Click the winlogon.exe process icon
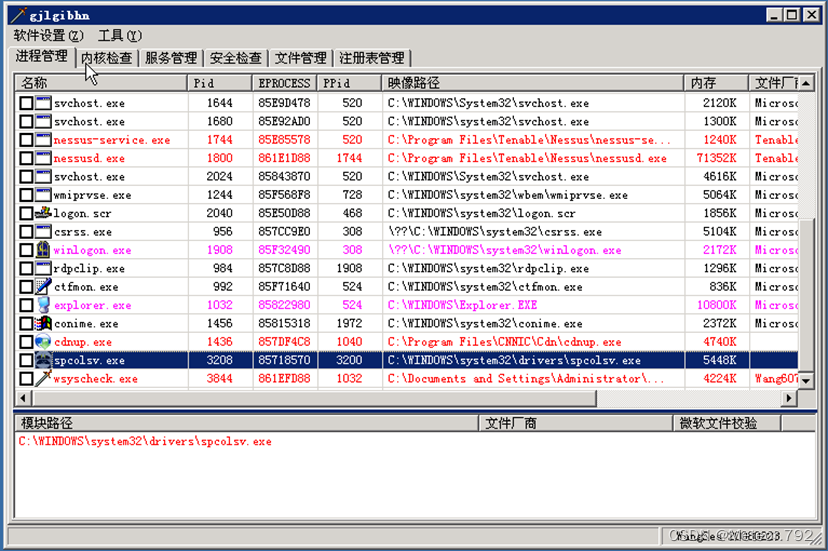The image size is (828, 551). point(43,250)
